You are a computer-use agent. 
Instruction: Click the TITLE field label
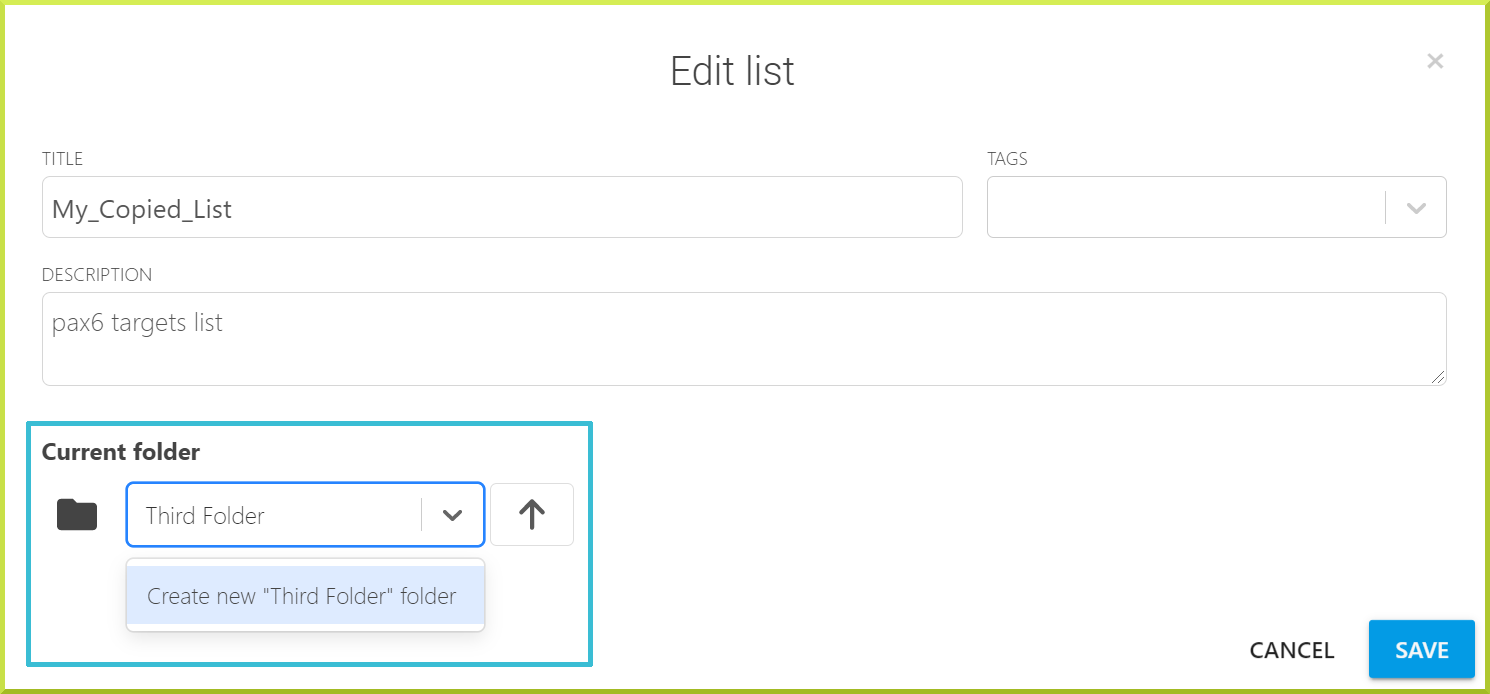[x=62, y=159]
